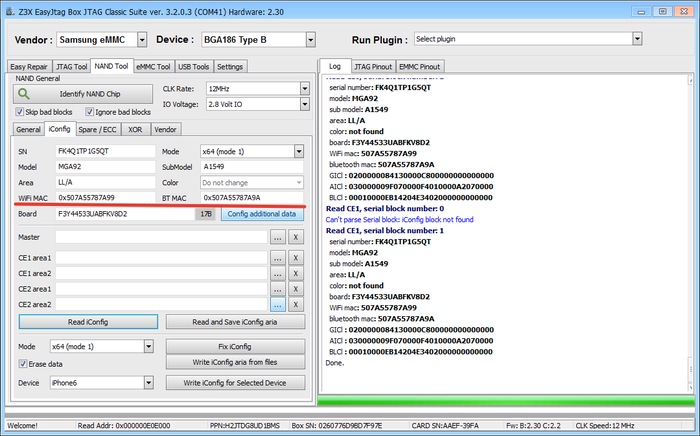The width and height of the screenshot is (700, 436).
Task: Switch to the Log tab
Action: pos(335,66)
